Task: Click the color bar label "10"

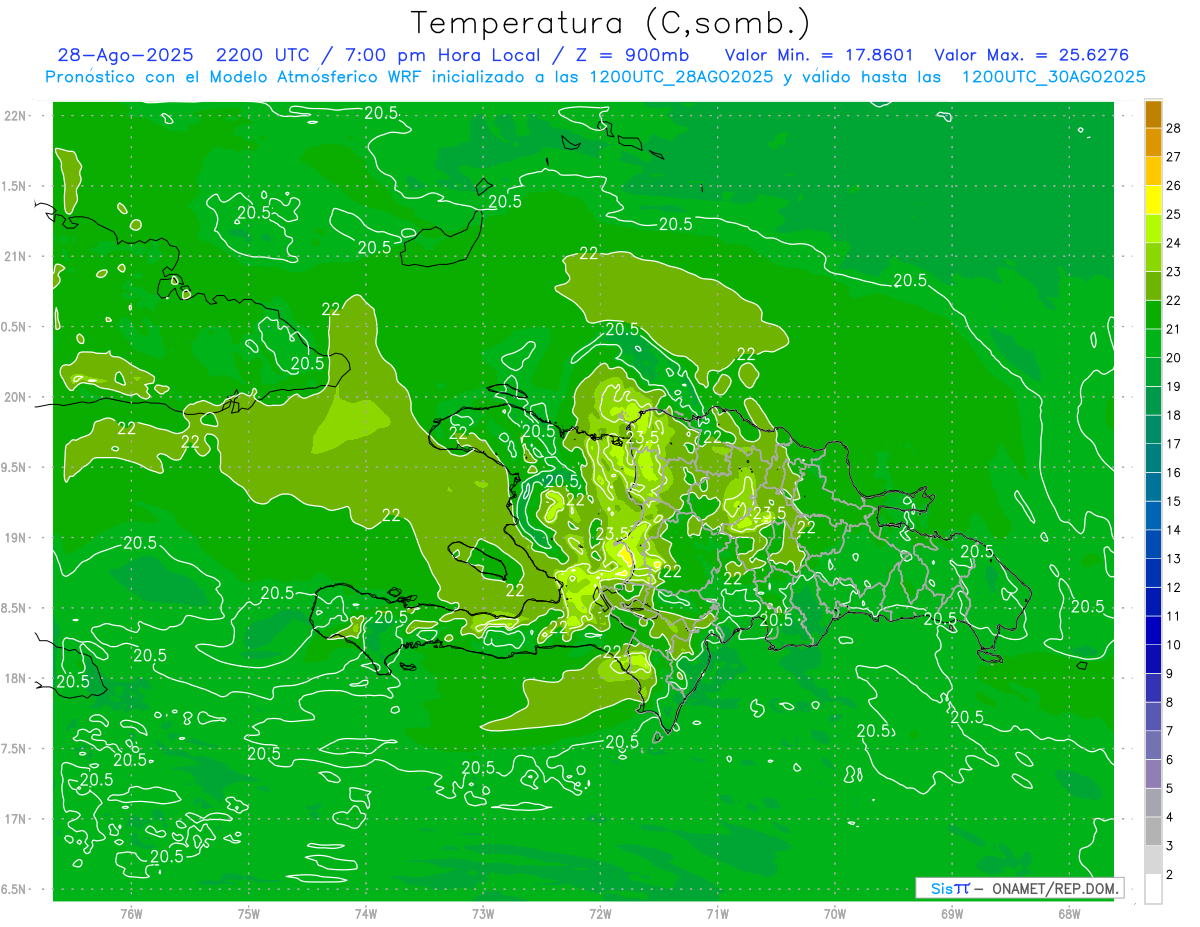Action: [x=1174, y=645]
